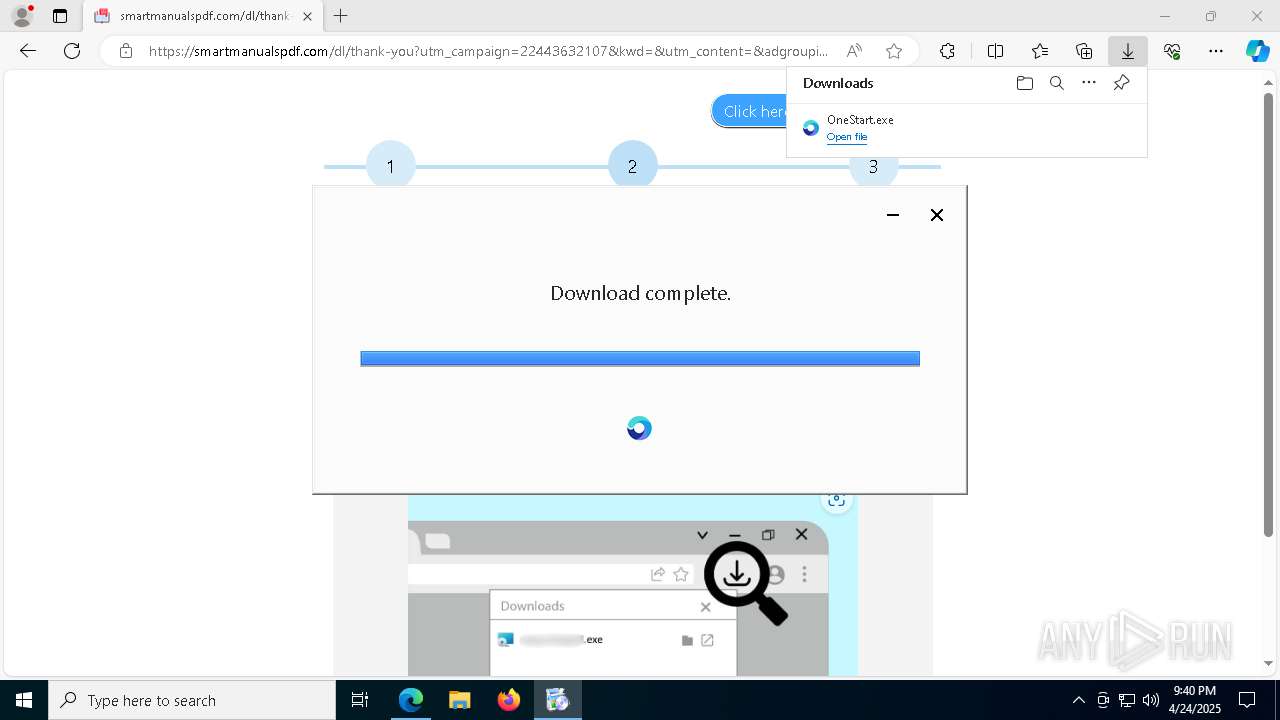Add page to favorites star
Image resolution: width=1280 pixels, height=720 pixels.
(x=894, y=51)
